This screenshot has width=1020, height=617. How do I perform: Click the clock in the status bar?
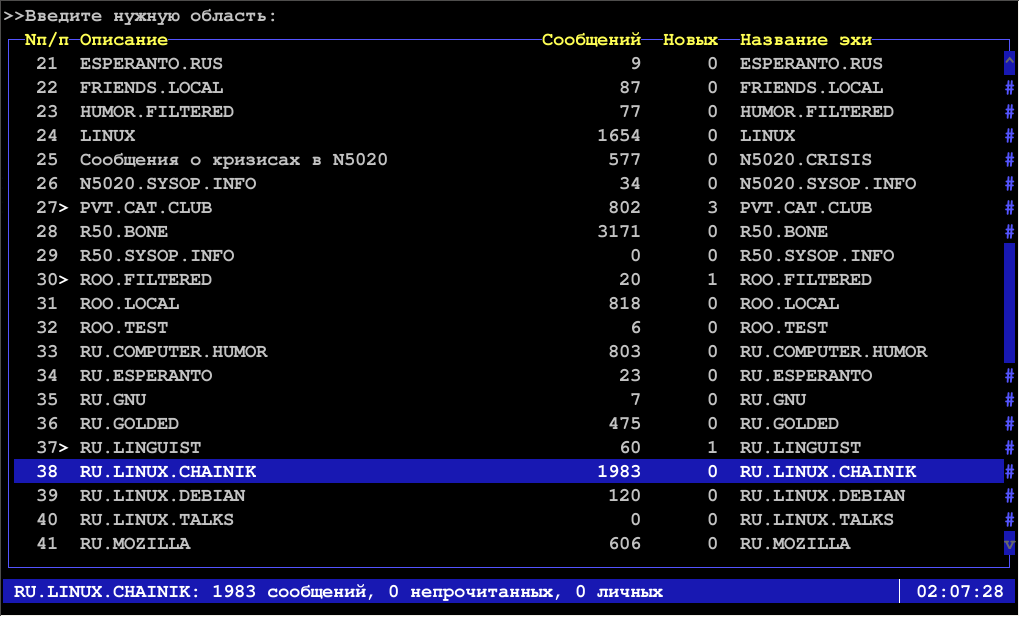(959, 592)
